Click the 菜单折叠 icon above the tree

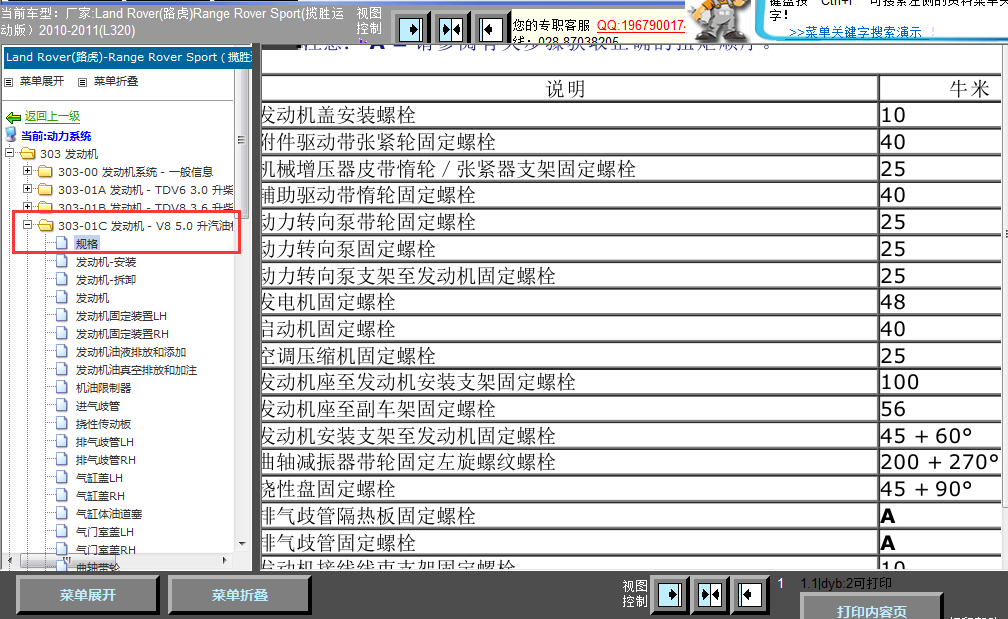pyautogui.click(x=82, y=82)
